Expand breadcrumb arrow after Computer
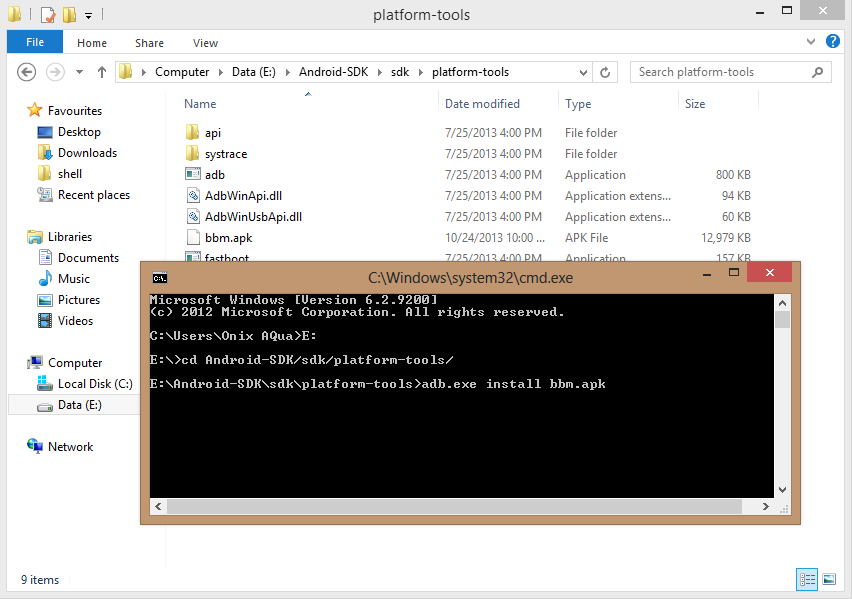 click(x=220, y=72)
